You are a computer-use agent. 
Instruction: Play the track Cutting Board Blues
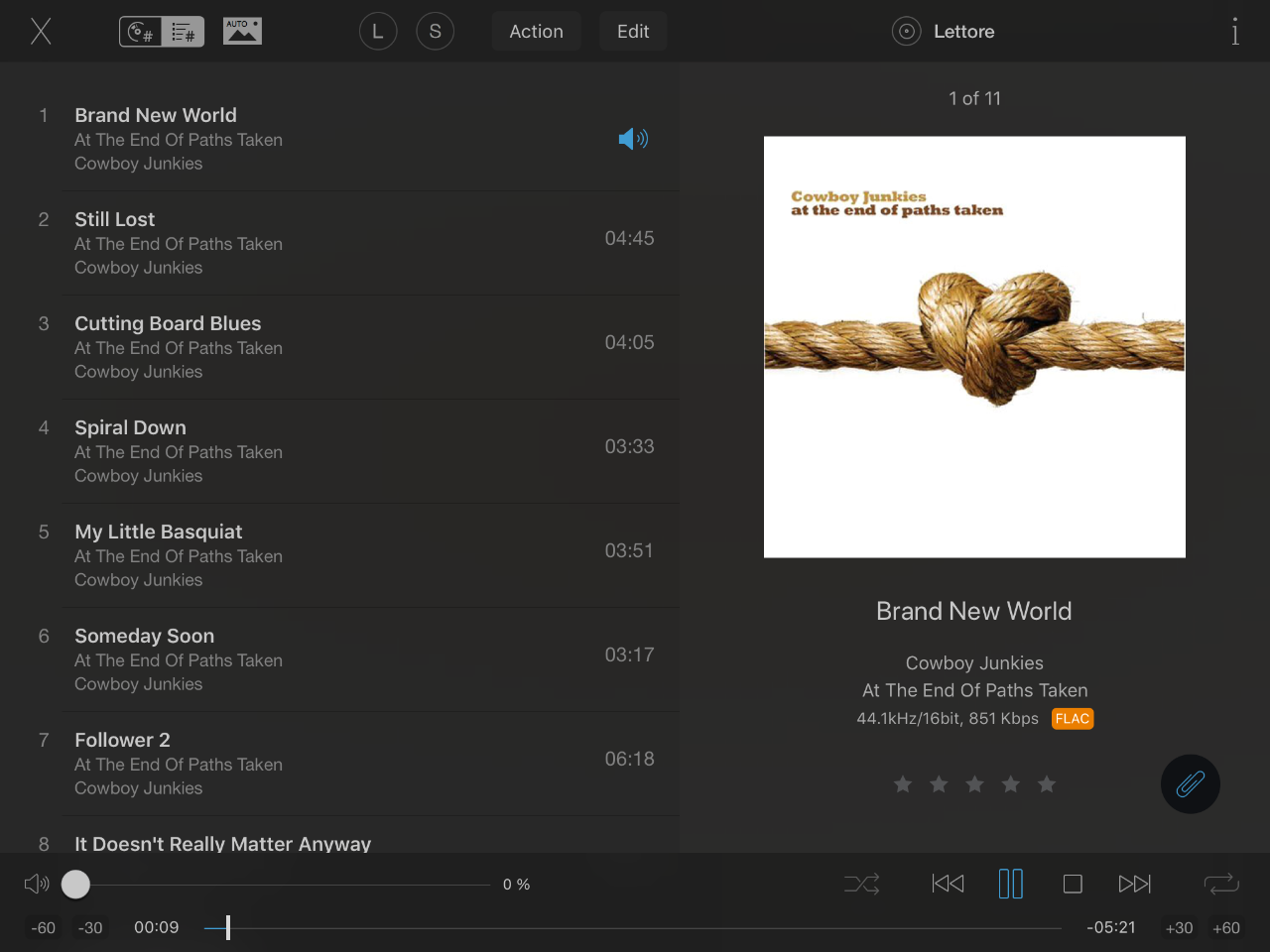pos(340,347)
